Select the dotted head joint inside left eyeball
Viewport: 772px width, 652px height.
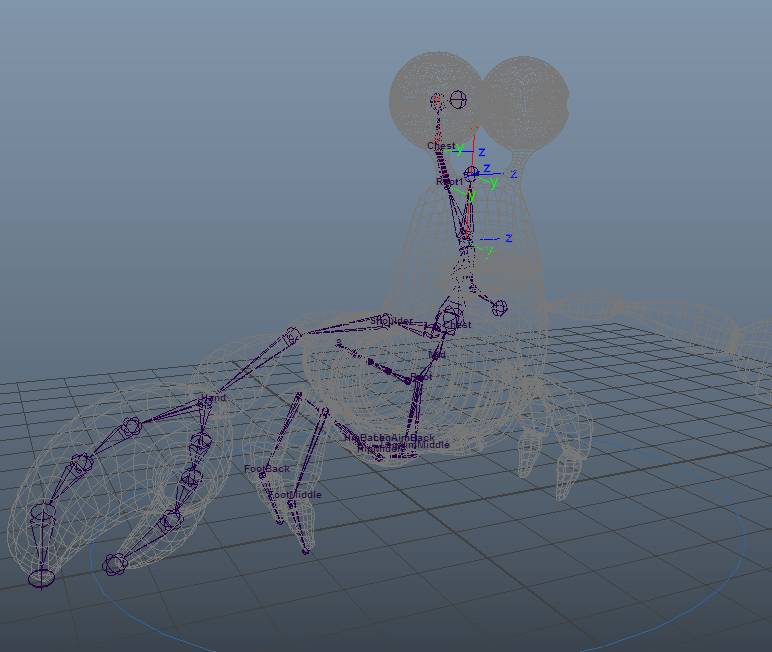[437, 102]
